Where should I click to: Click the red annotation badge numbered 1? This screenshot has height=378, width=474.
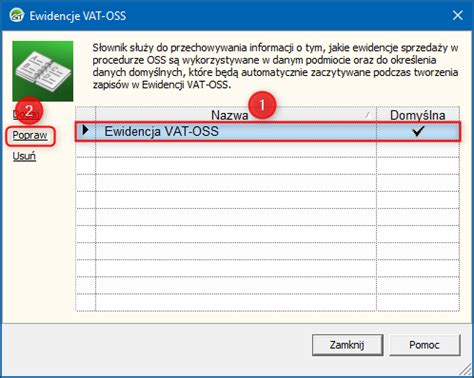pyautogui.click(x=262, y=105)
